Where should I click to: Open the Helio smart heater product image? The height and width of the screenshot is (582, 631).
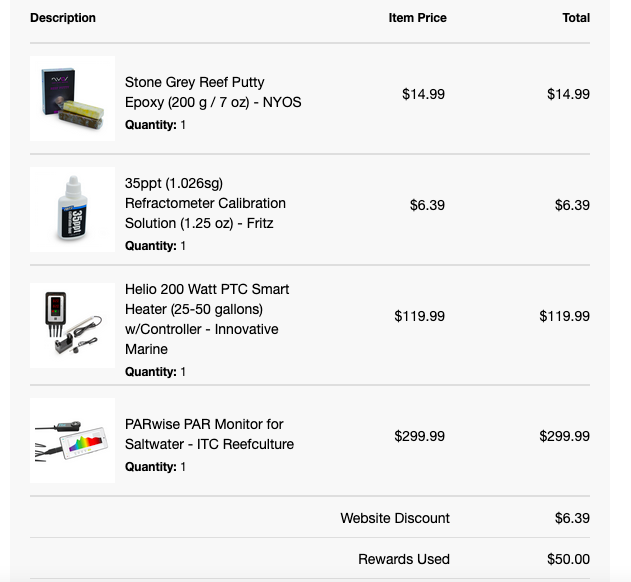(72, 325)
